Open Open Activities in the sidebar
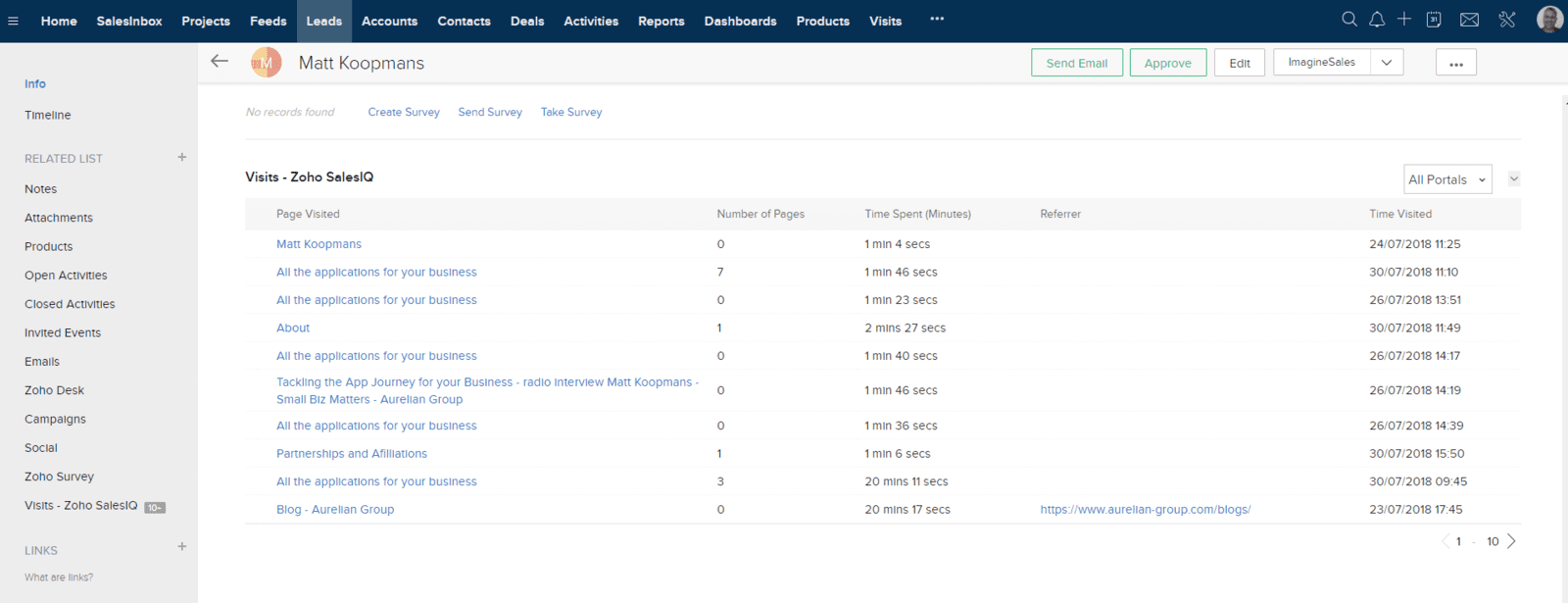This screenshot has height=603, width=1568. tap(66, 276)
